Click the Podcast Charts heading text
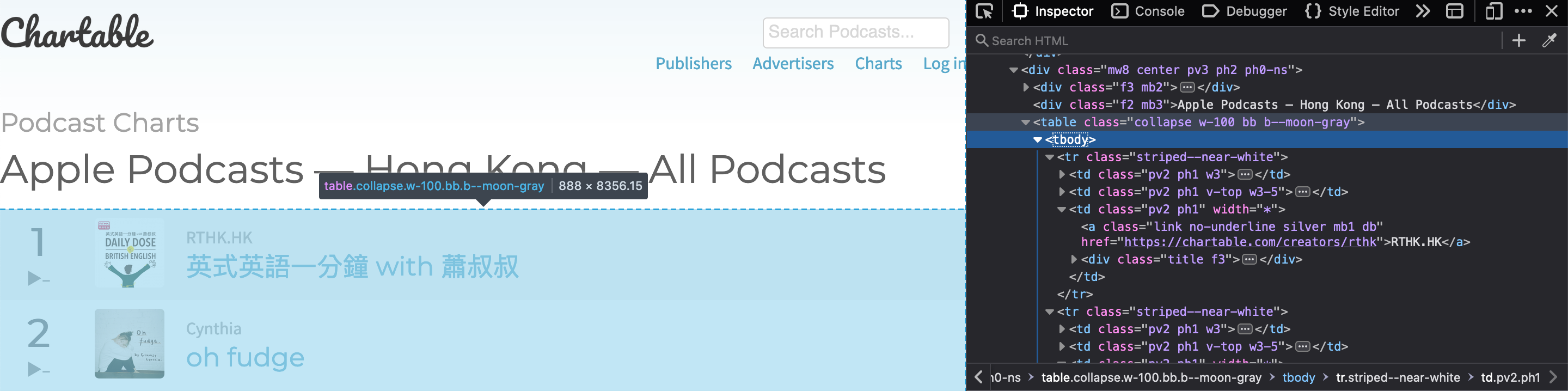The height and width of the screenshot is (391, 1568). pos(100,123)
